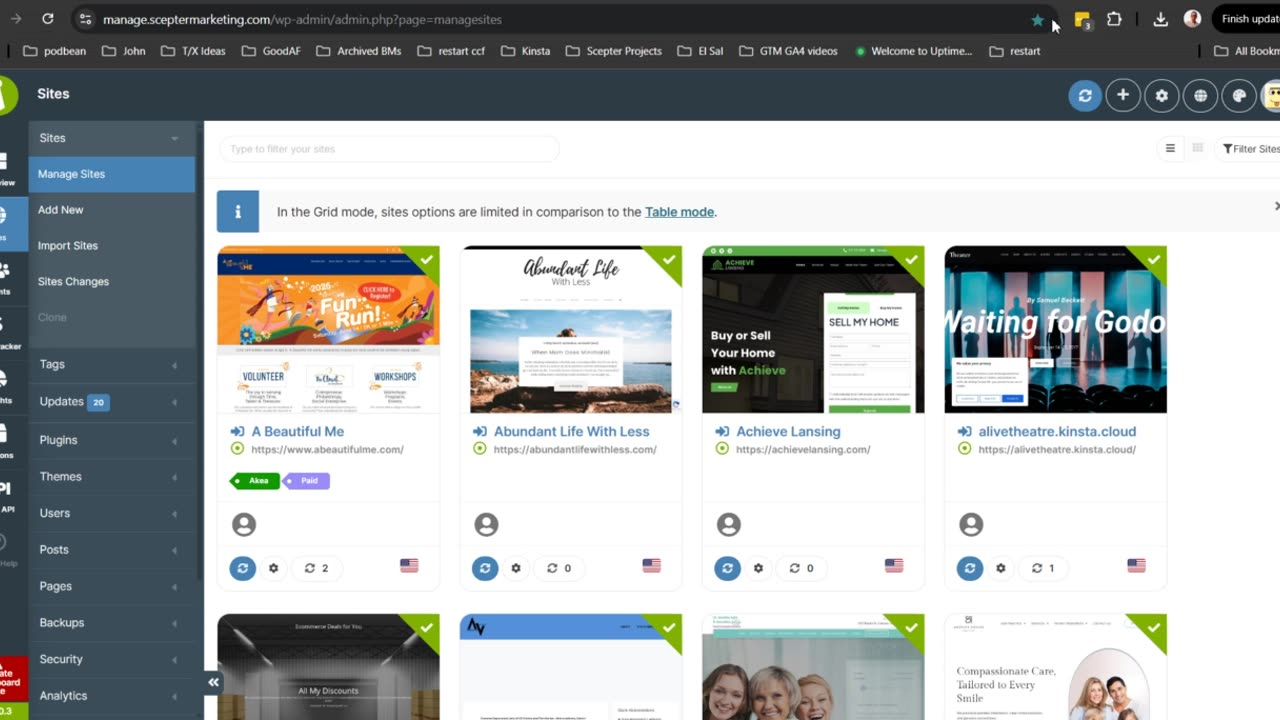This screenshot has height=720, width=1280.
Task: Sync the Achieve Lansing site
Action: tap(727, 568)
